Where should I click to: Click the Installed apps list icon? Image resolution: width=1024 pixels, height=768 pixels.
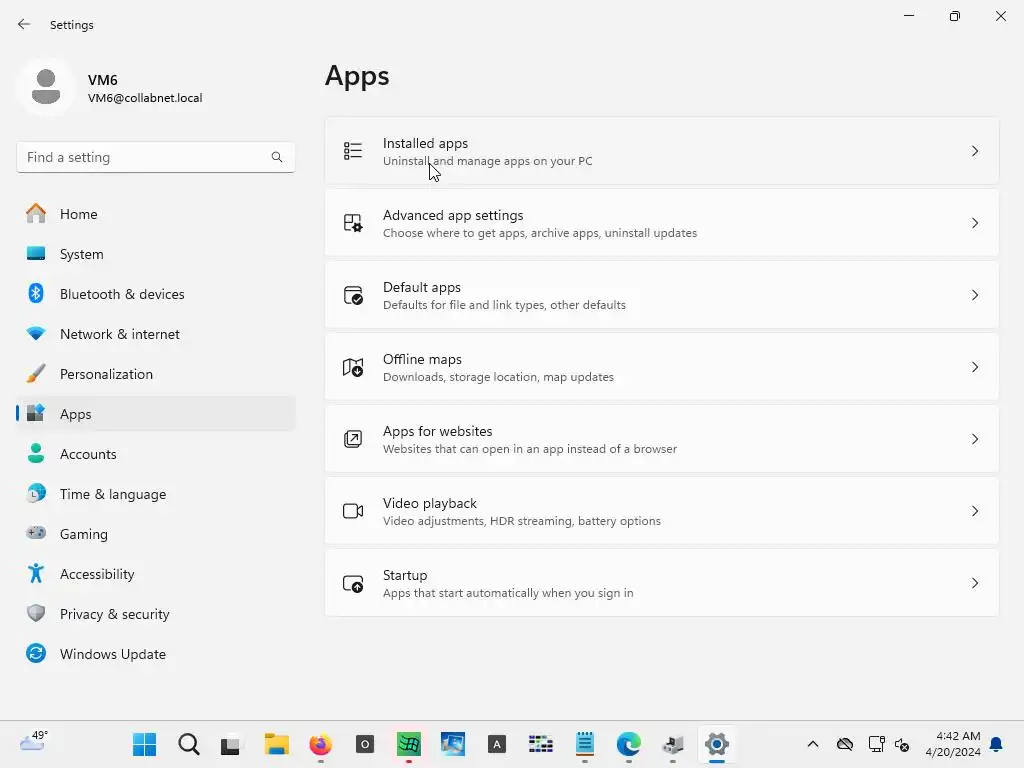[353, 151]
